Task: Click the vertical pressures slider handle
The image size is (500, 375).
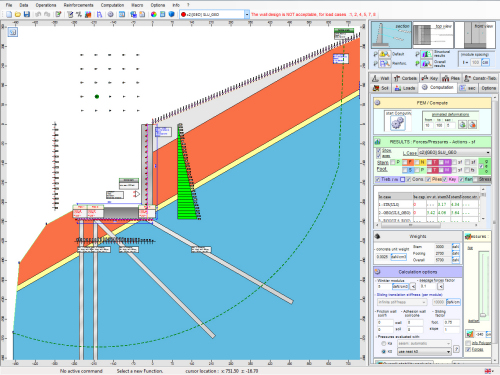Action: click(483, 315)
